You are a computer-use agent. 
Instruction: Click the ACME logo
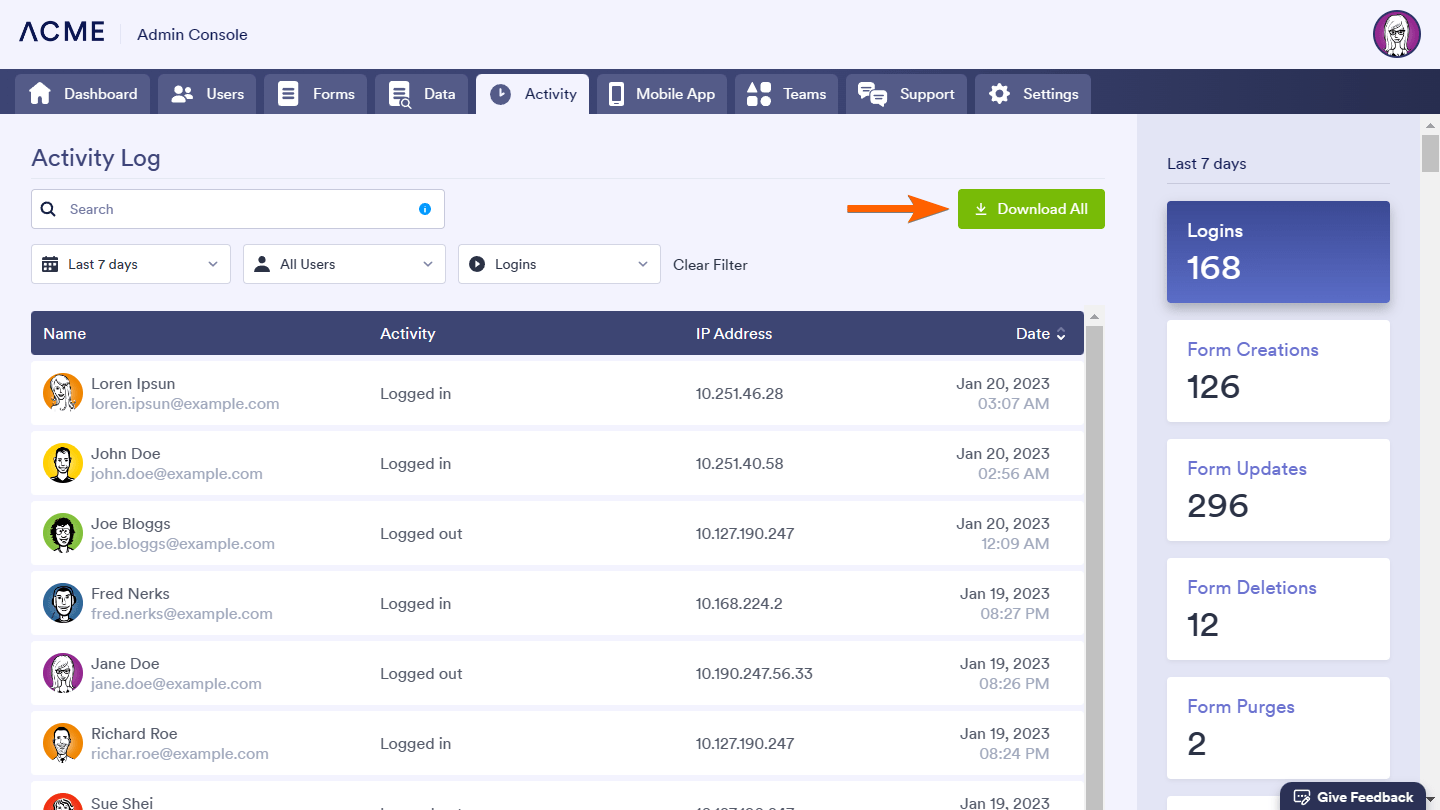[x=62, y=32]
